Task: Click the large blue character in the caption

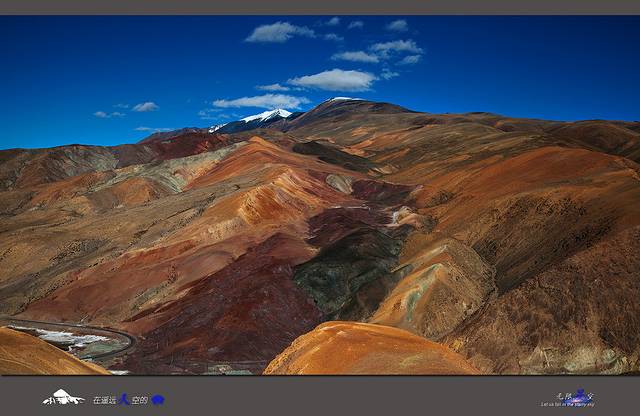Action: click(124, 399)
